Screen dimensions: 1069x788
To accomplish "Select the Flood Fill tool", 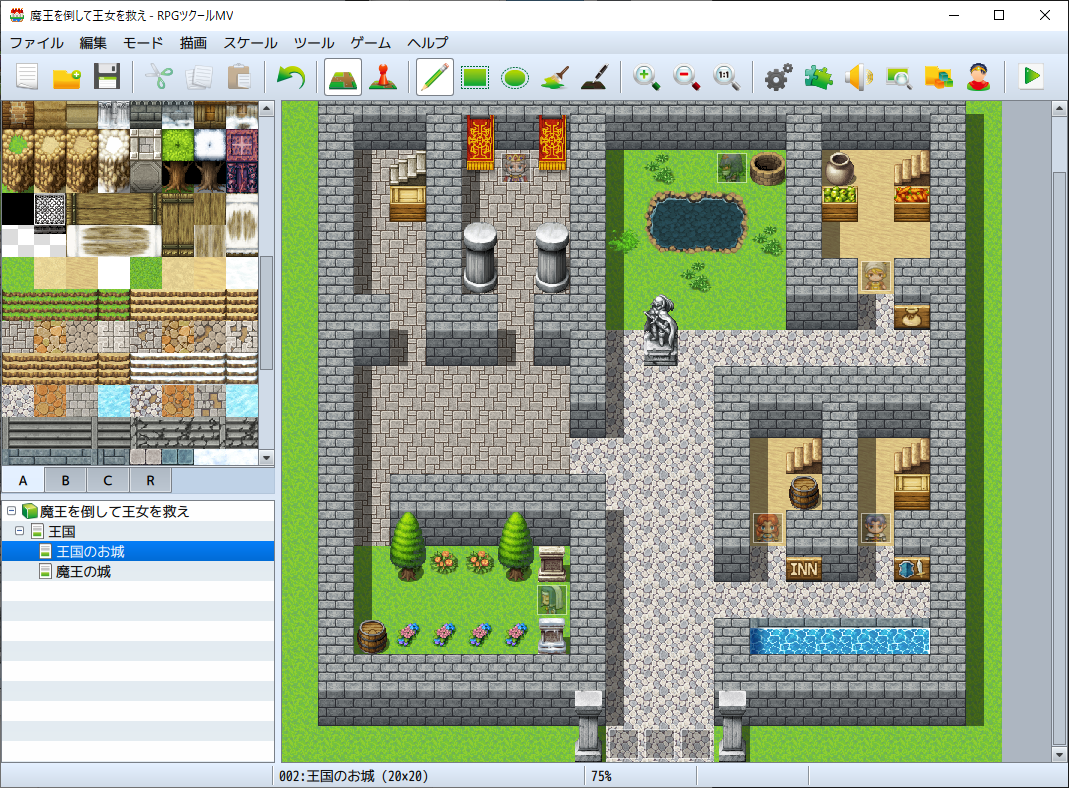I will [x=554, y=76].
